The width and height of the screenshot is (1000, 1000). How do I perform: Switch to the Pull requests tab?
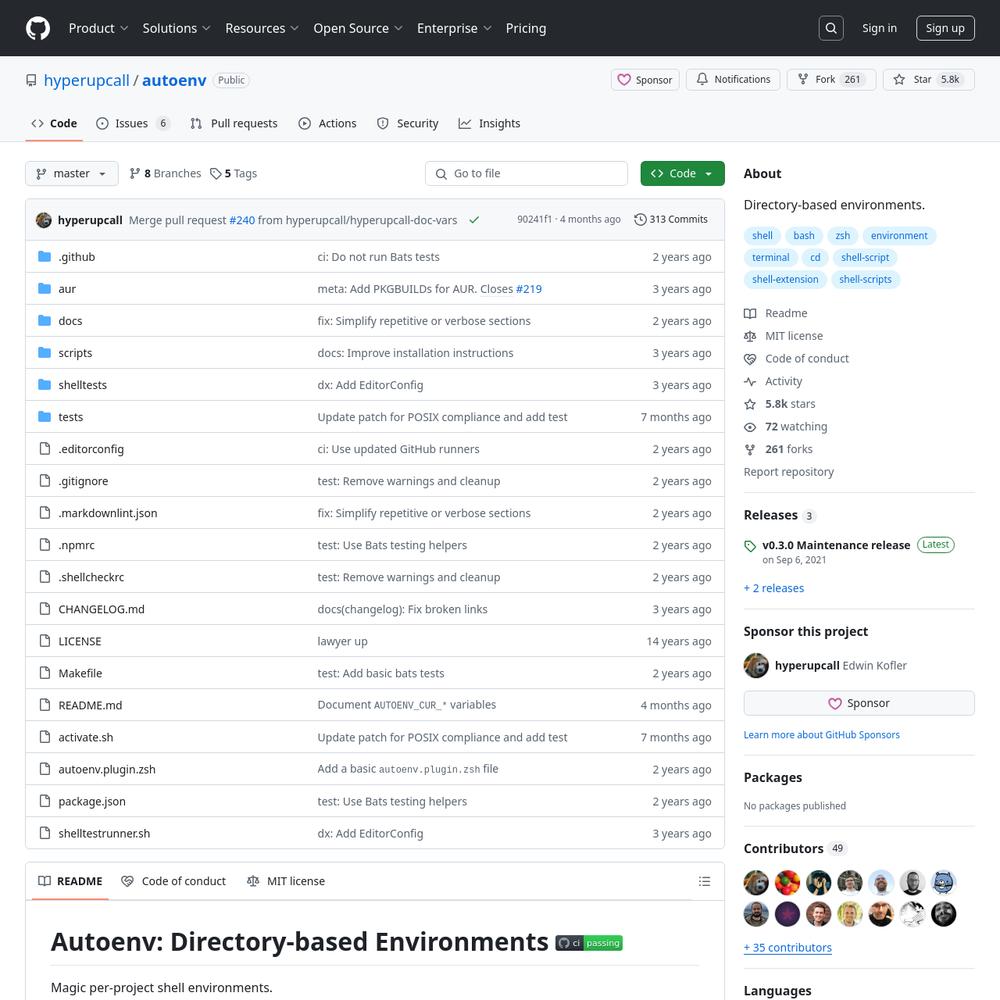pyautogui.click(x=233, y=124)
